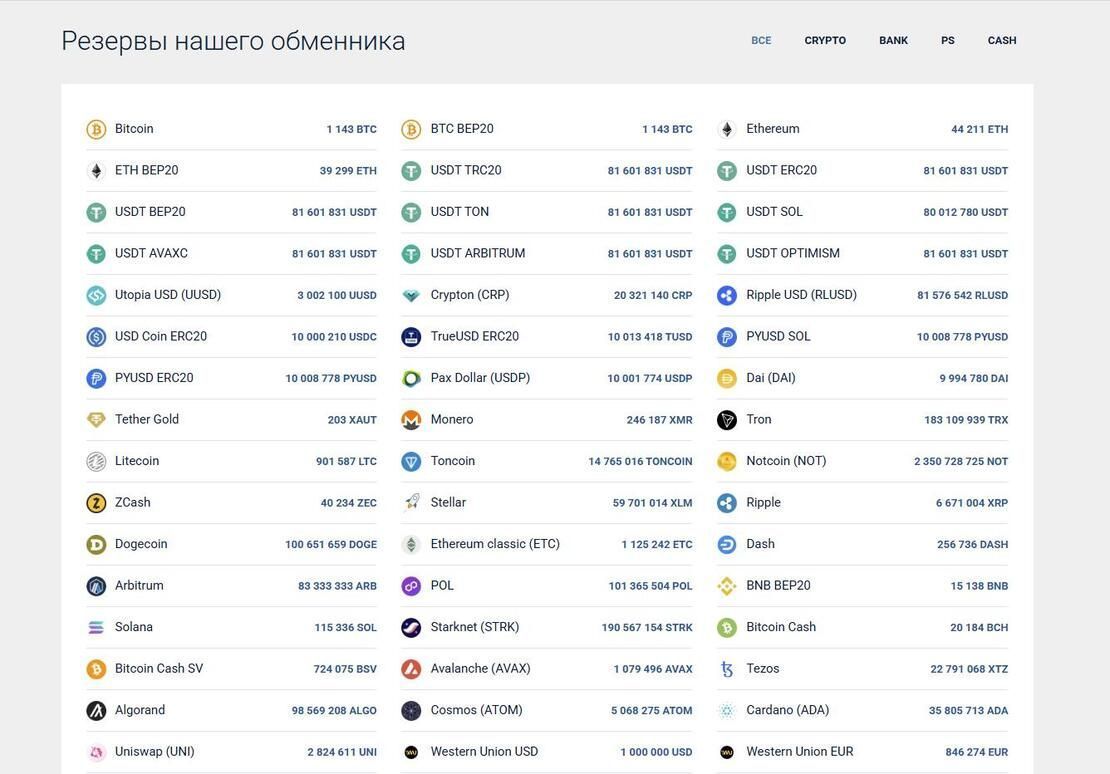Image resolution: width=1110 pixels, height=774 pixels.
Task: Click the Dogecoin logo icon
Action: tap(96, 545)
